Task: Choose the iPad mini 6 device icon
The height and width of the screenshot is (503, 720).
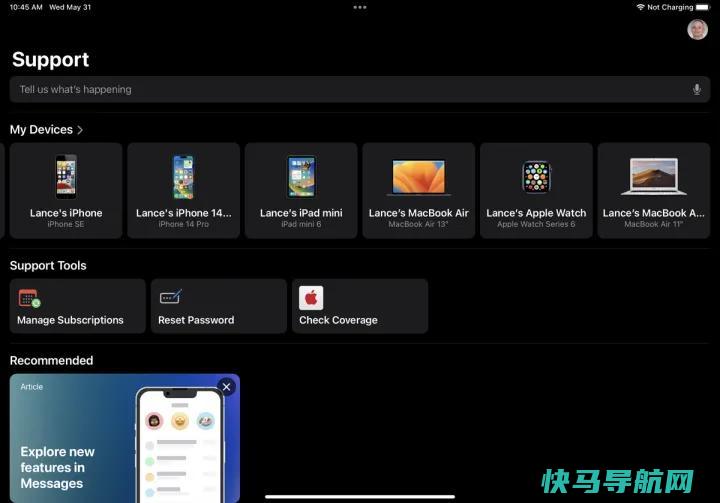Action: coord(301,177)
